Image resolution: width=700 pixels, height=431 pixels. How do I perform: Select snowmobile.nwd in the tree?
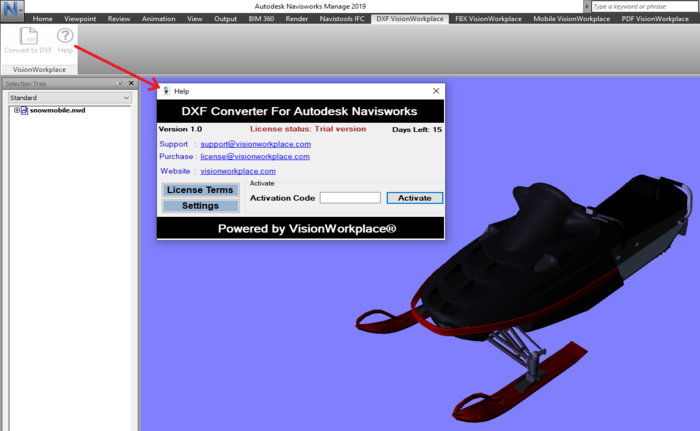tap(58, 110)
